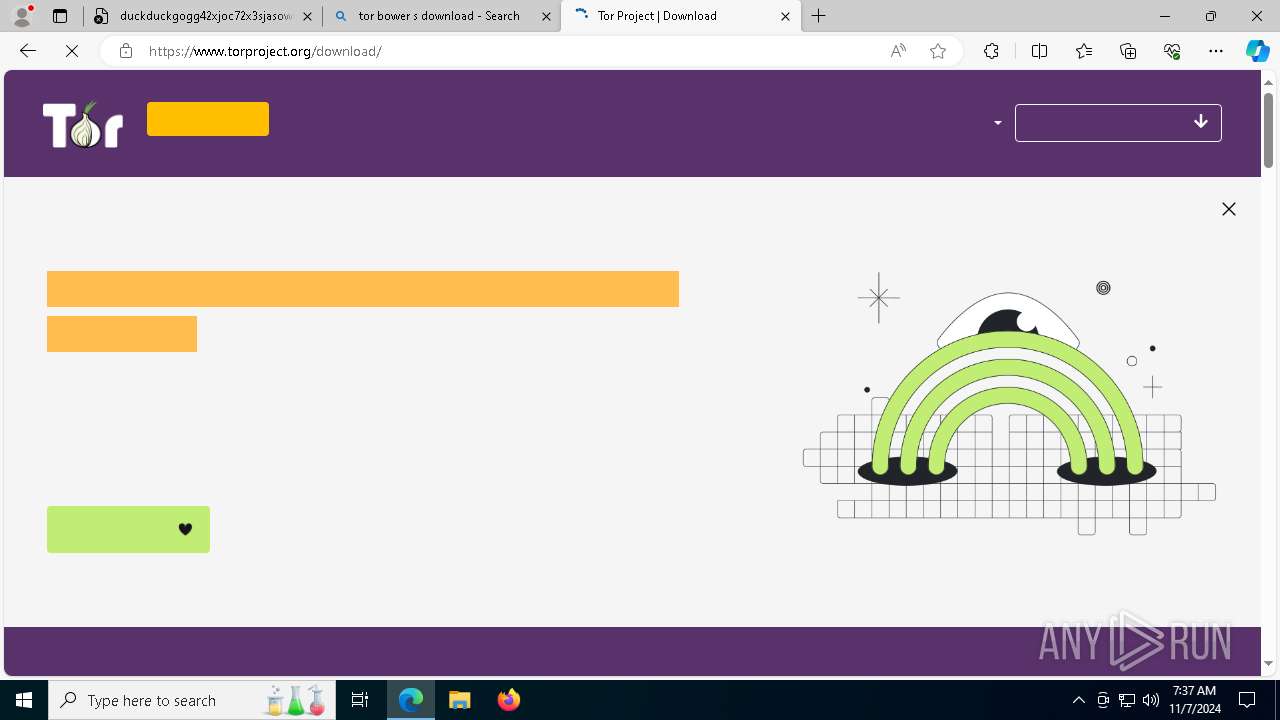Open the browser profile icon
This screenshot has height=720, width=1280.
(22, 16)
